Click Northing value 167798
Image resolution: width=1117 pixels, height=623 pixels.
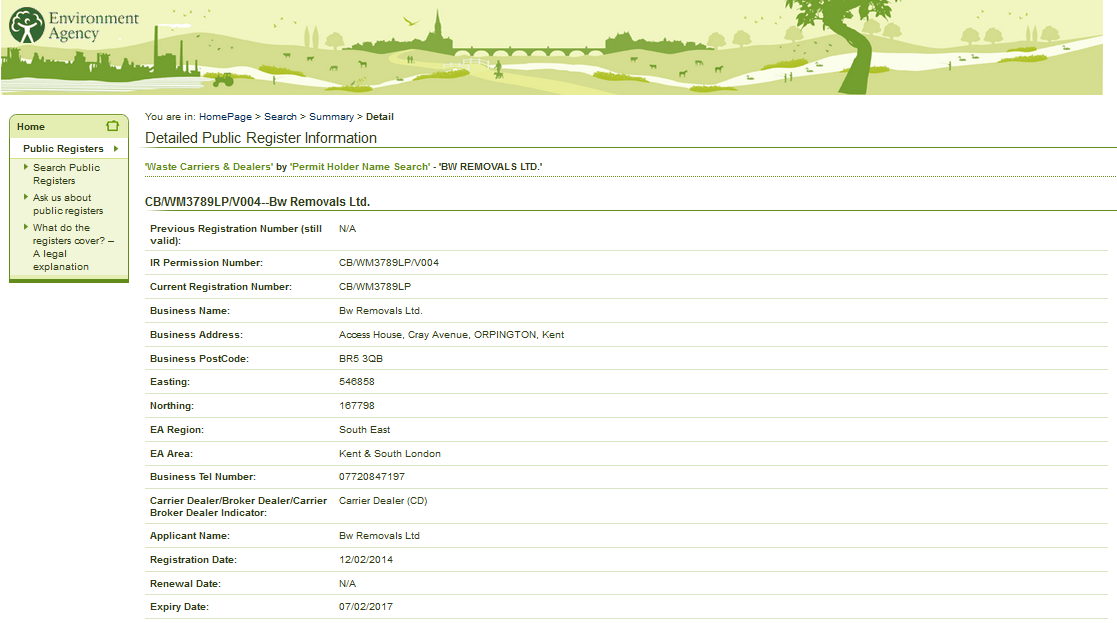(357, 406)
